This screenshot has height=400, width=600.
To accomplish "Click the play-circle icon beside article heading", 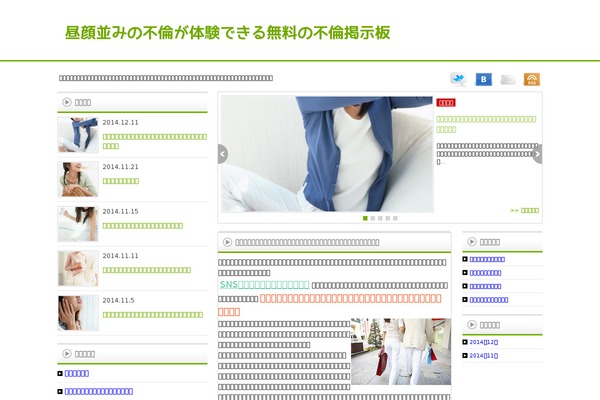I will click(x=227, y=242).
